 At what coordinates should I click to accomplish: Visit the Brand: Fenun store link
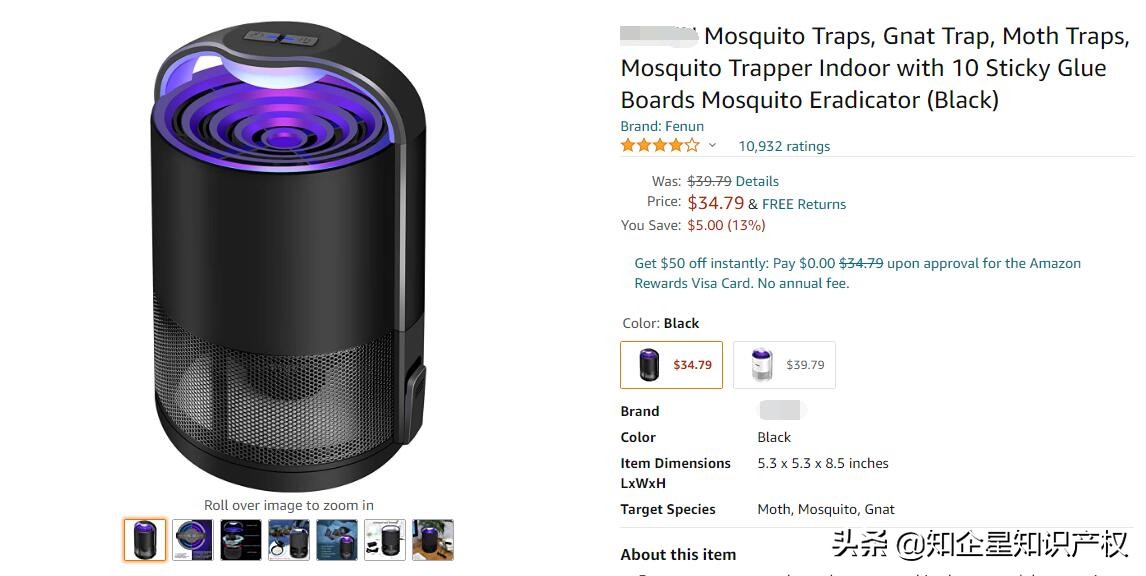[x=662, y=126]
